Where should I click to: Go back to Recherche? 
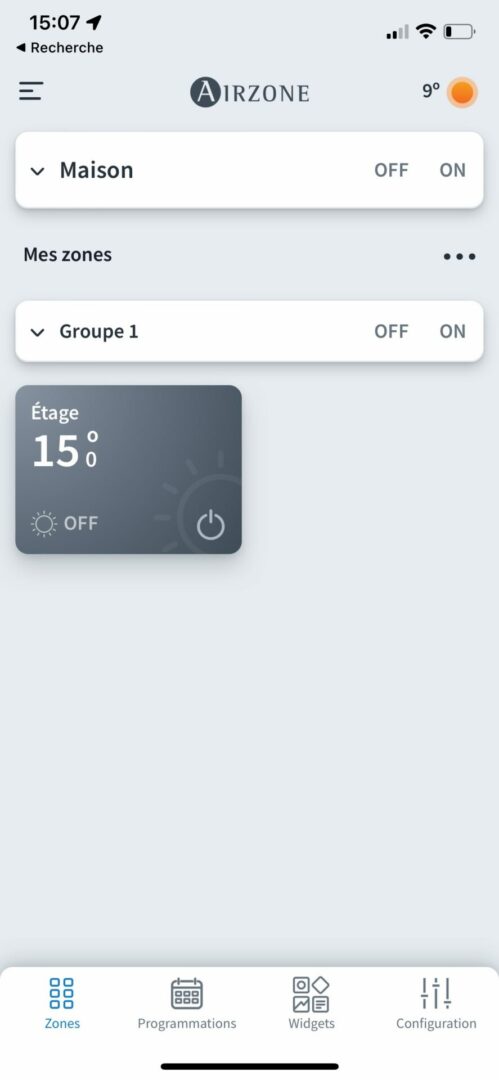click(59, 48)
